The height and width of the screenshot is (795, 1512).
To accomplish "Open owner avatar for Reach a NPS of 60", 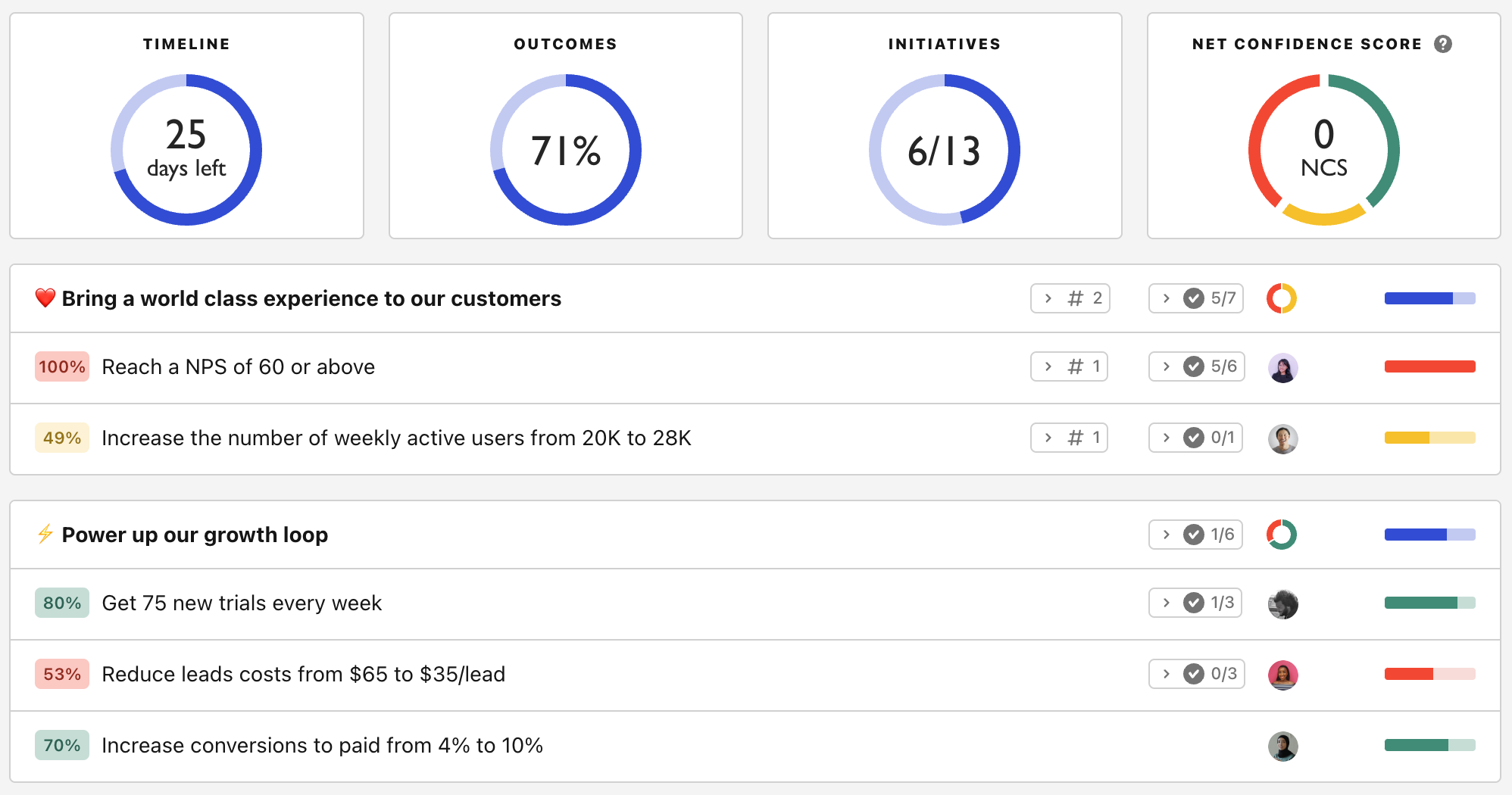I will 1282,367.
